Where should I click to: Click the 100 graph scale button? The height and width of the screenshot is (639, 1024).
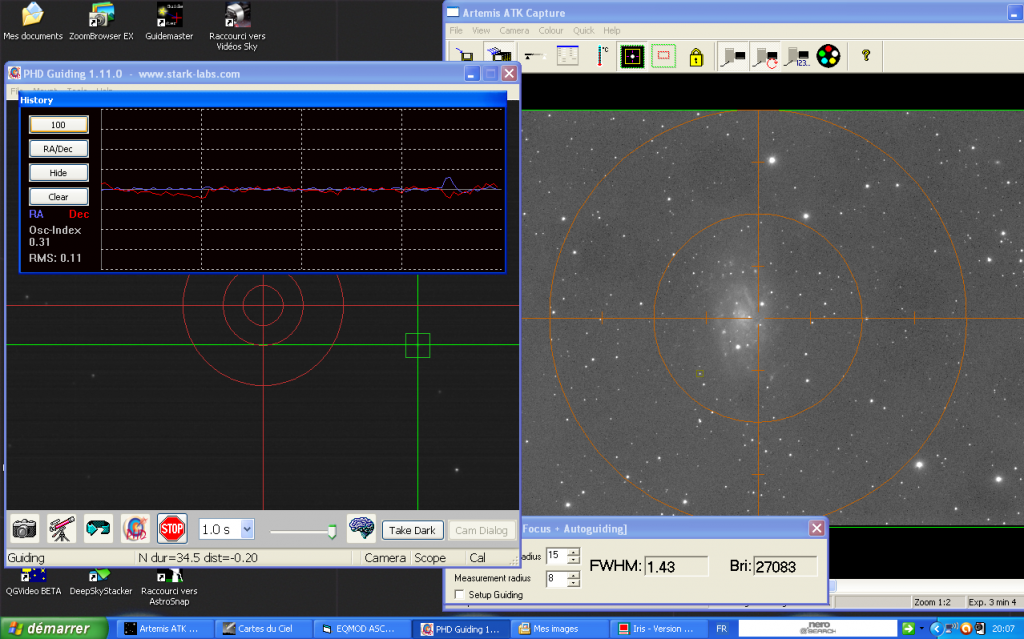[x=59, y=124]
